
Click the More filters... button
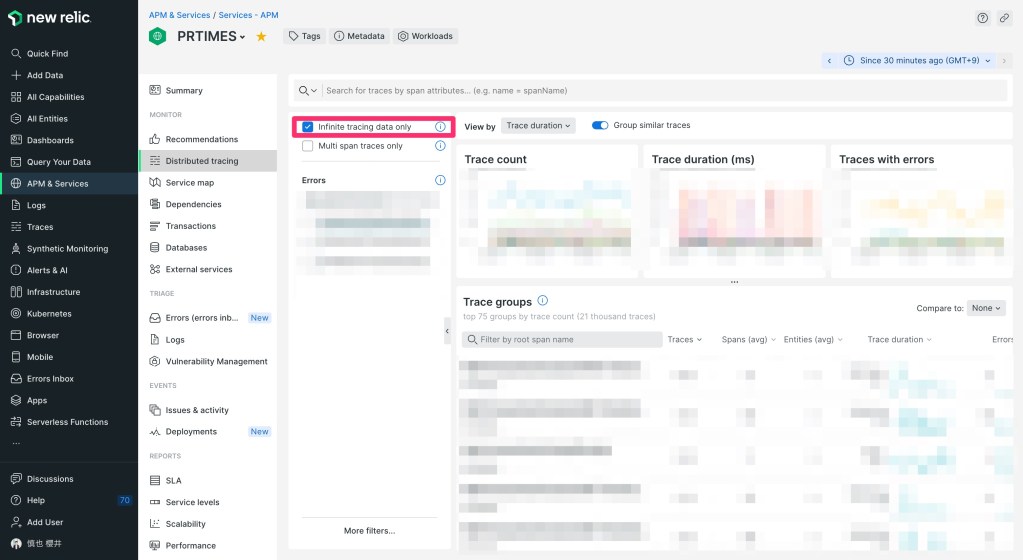tap(369, 530)
